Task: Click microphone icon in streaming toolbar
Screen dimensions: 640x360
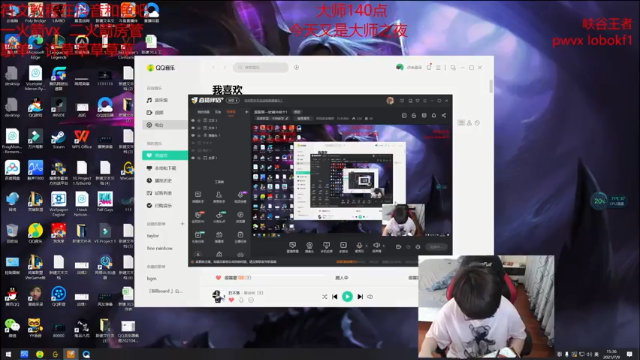Action: click(x=359, y=245)
